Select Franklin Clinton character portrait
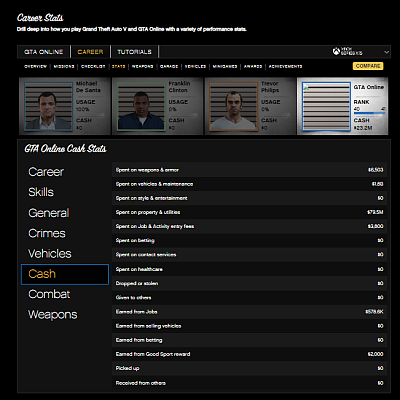 click(x=141, y=106)
